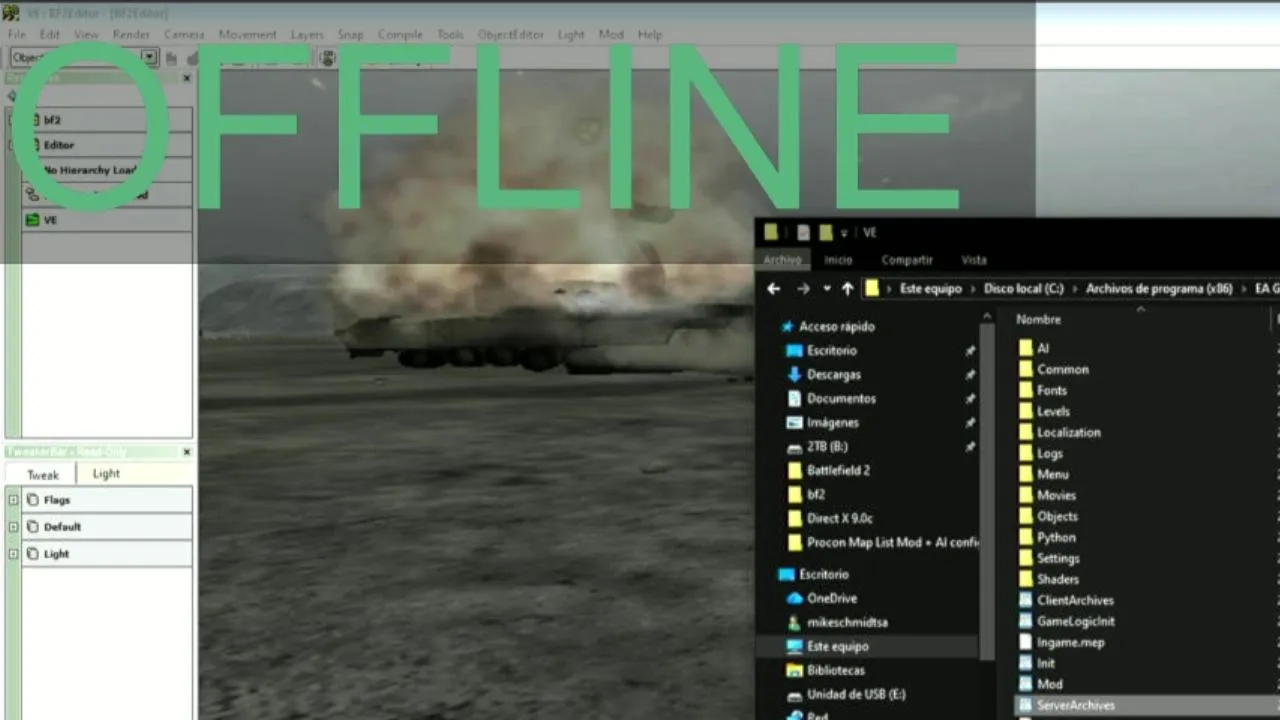
Task: Open Battlefield 2 pinned folder
Action: (838, 471)
